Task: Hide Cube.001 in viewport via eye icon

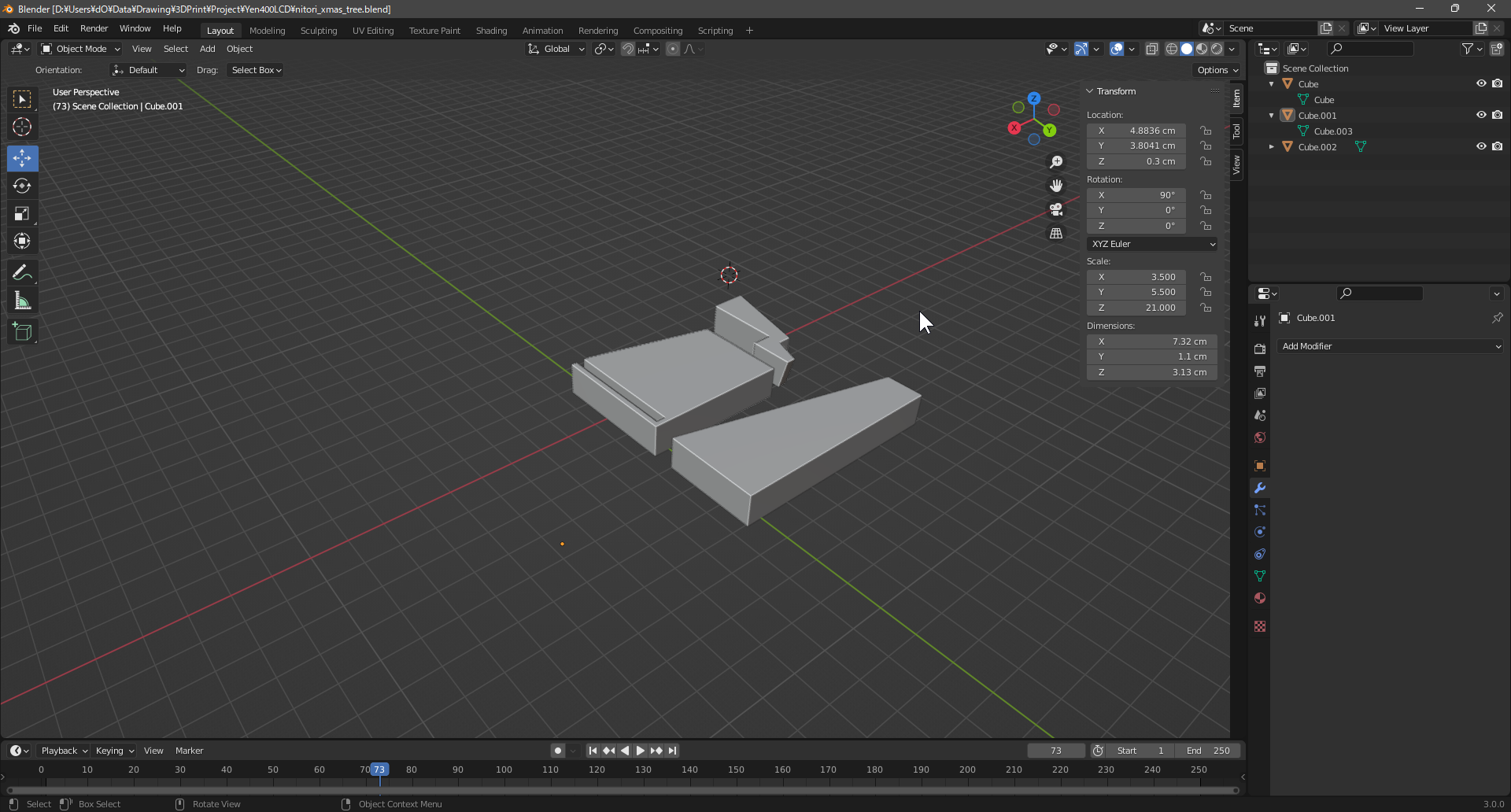Action: [1481, 115]
